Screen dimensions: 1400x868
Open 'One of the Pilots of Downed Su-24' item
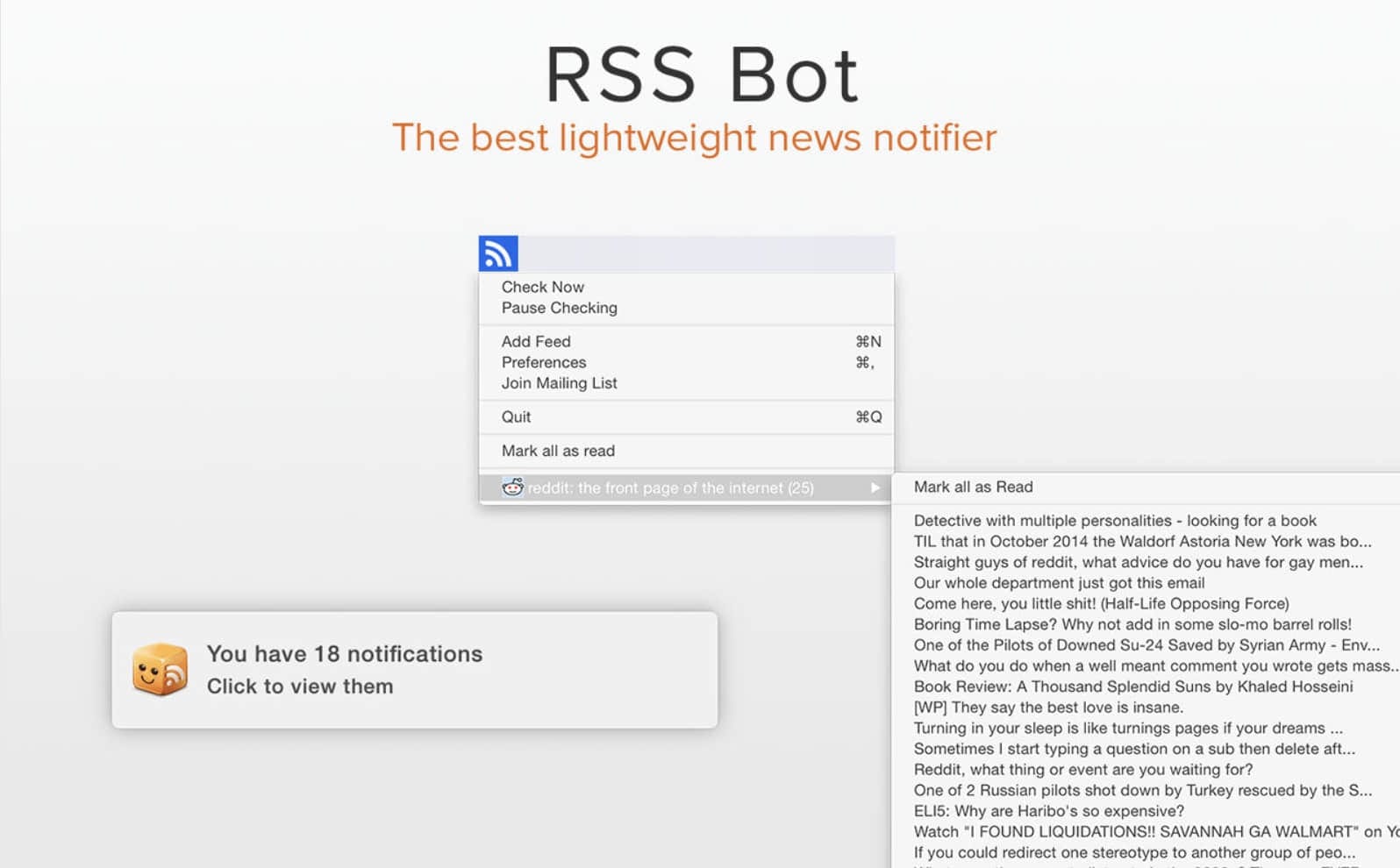[x=1146, y=645]
